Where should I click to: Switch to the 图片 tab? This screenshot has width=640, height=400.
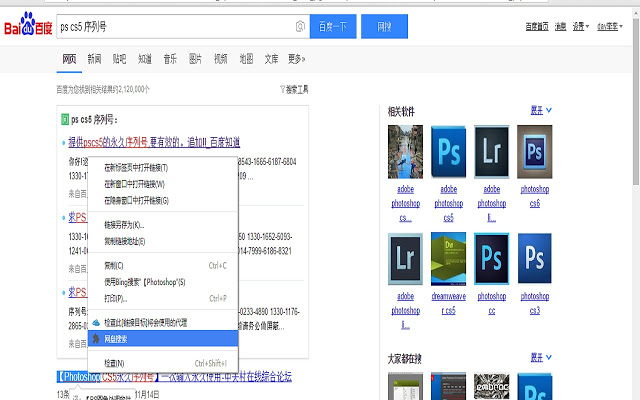point(196,59)
